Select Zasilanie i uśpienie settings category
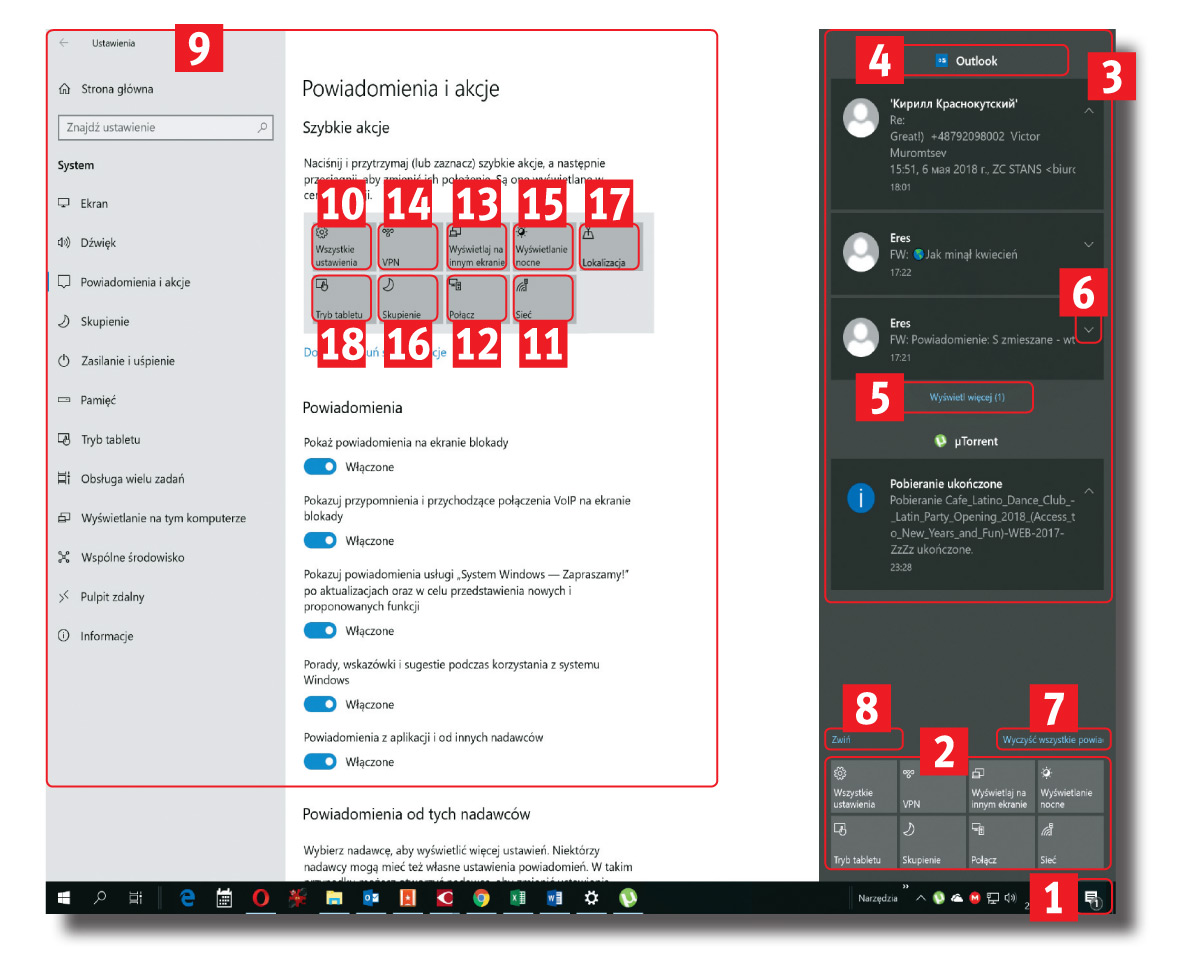Screen dimensions: 1200x953 pyautogui.click(x=127, y=361)
